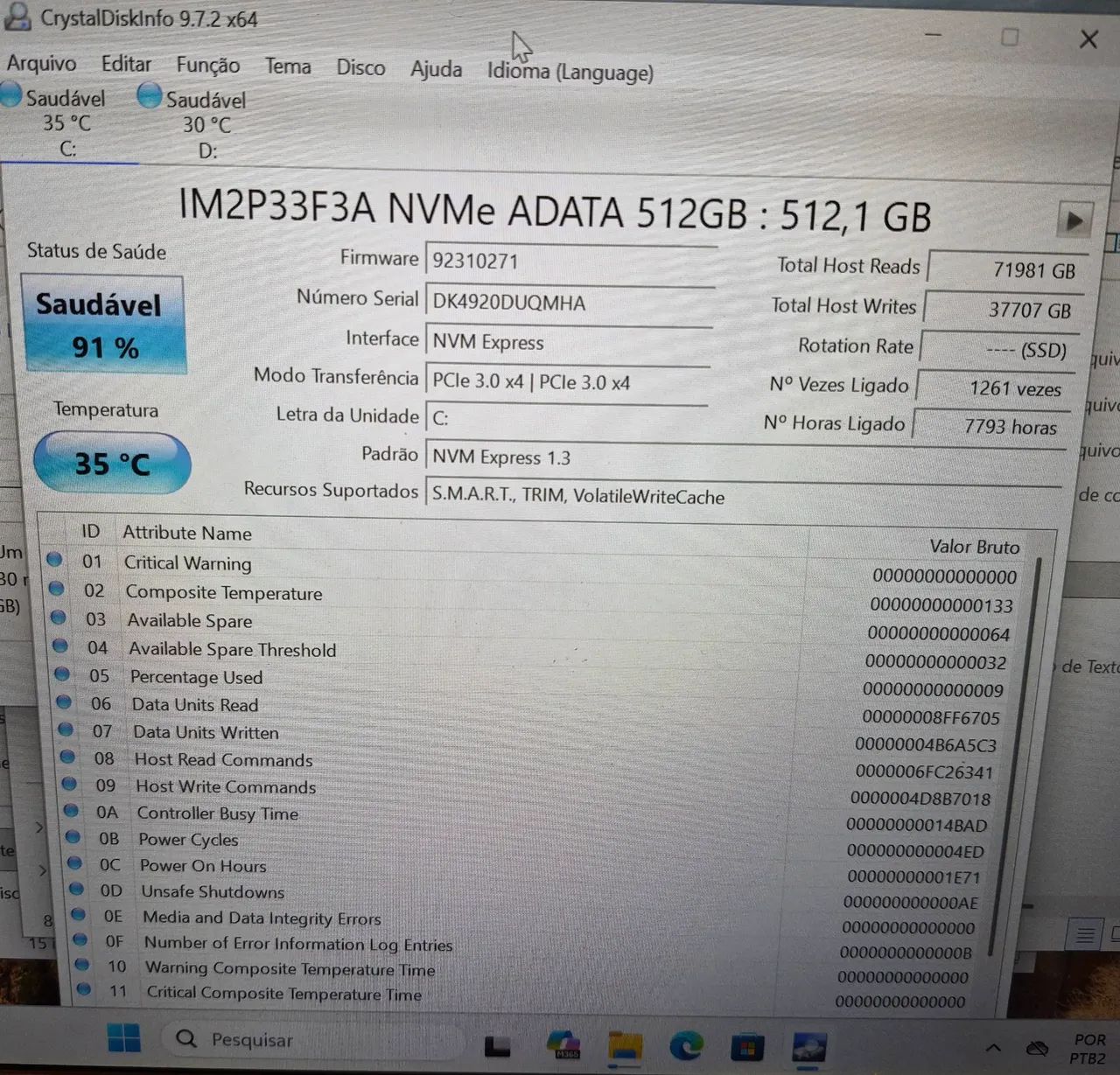Click the Saudável 91 % health status button
Screen dimensions: 1120x1075
pyautogui.click(x=103, y=325)
